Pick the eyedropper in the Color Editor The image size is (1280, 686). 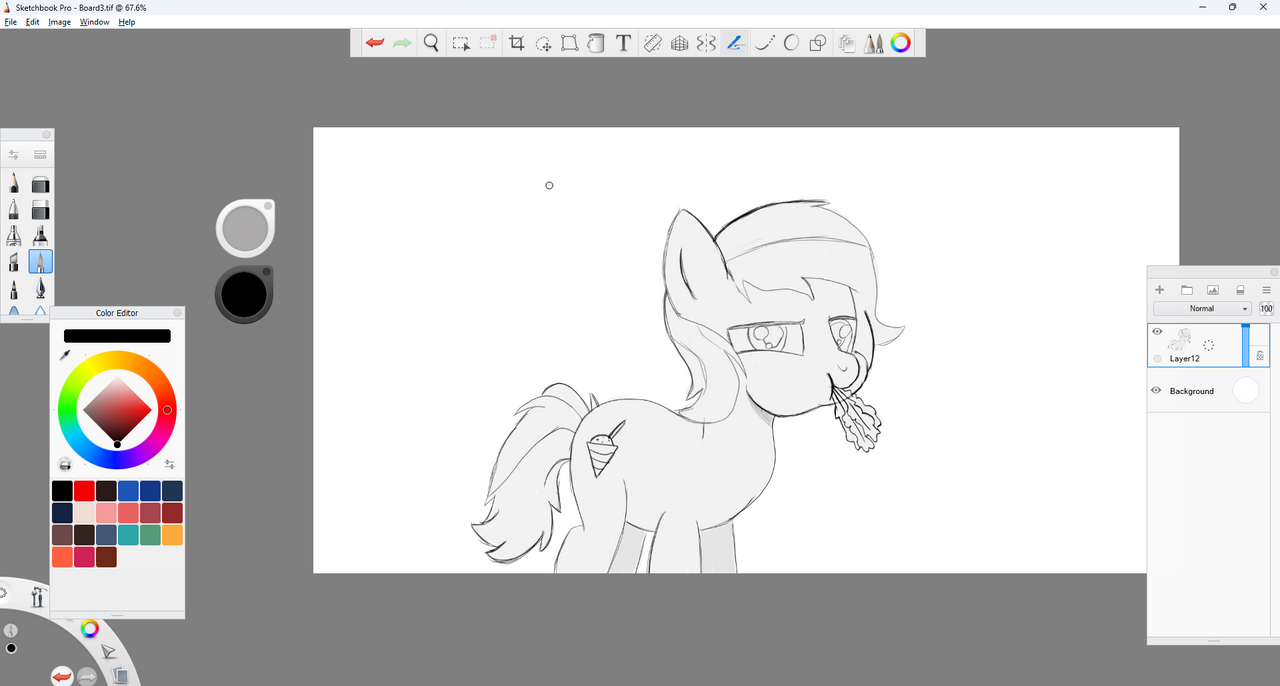65,354
